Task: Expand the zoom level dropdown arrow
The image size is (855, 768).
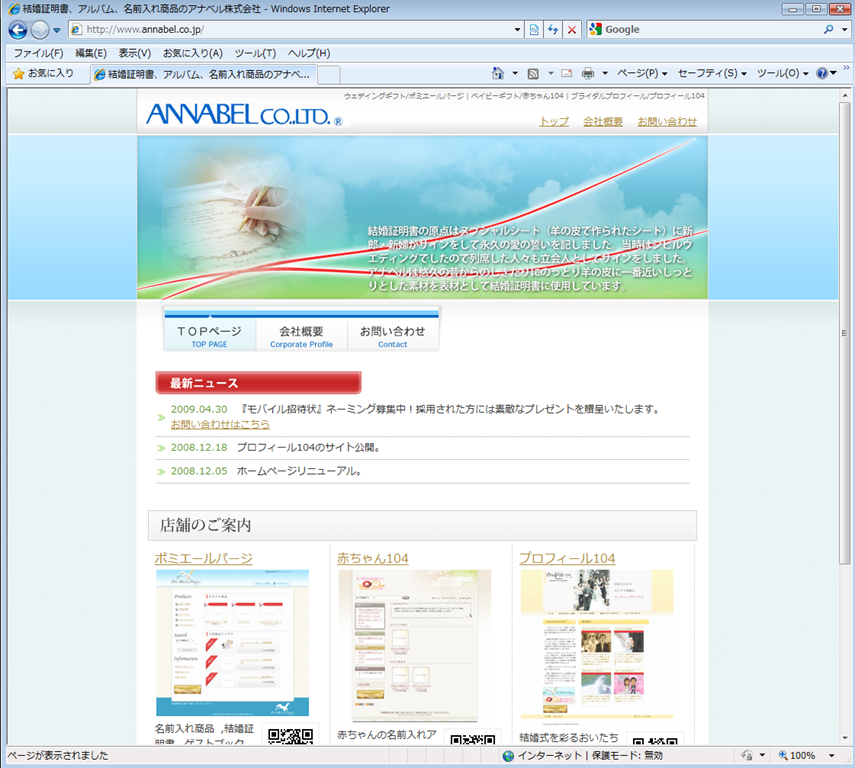Action: [x=832, y=755]
